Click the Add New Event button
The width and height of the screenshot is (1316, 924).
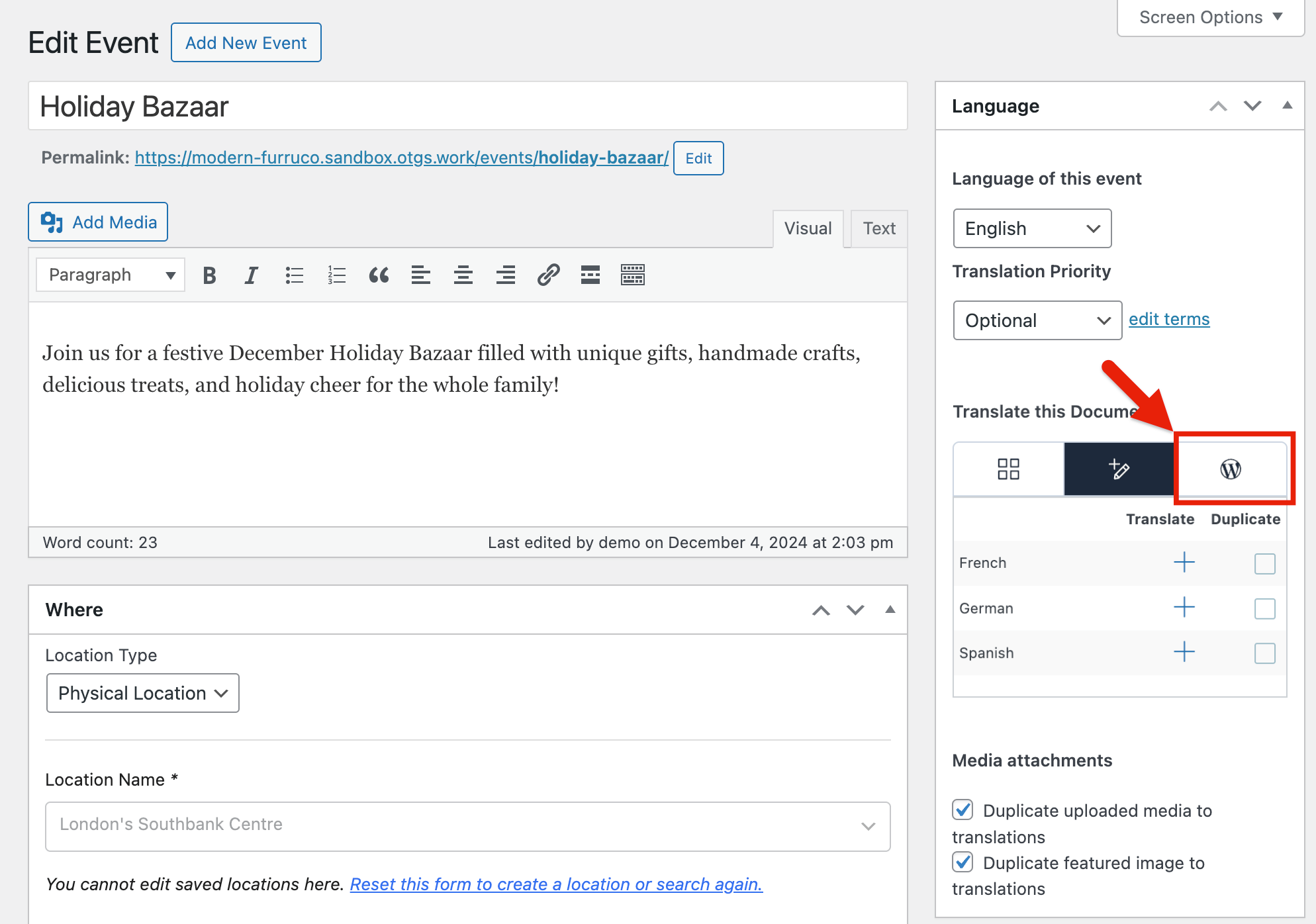246,43
